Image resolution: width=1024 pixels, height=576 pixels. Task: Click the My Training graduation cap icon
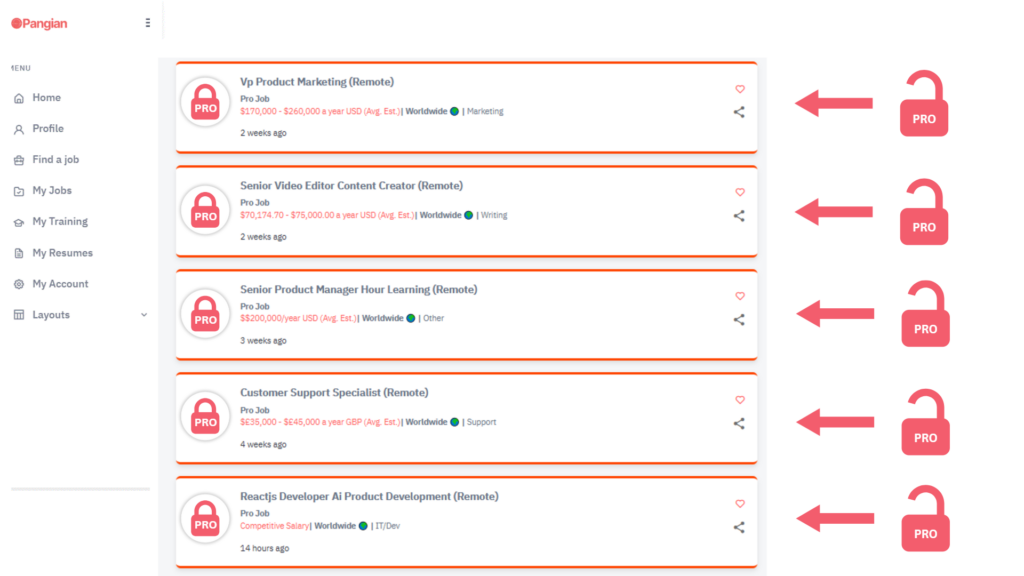point(19,222)
